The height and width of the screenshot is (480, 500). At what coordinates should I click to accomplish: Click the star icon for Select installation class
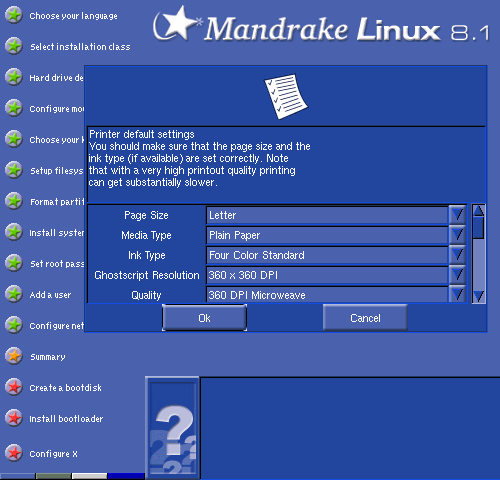click(x=14, y=46)
